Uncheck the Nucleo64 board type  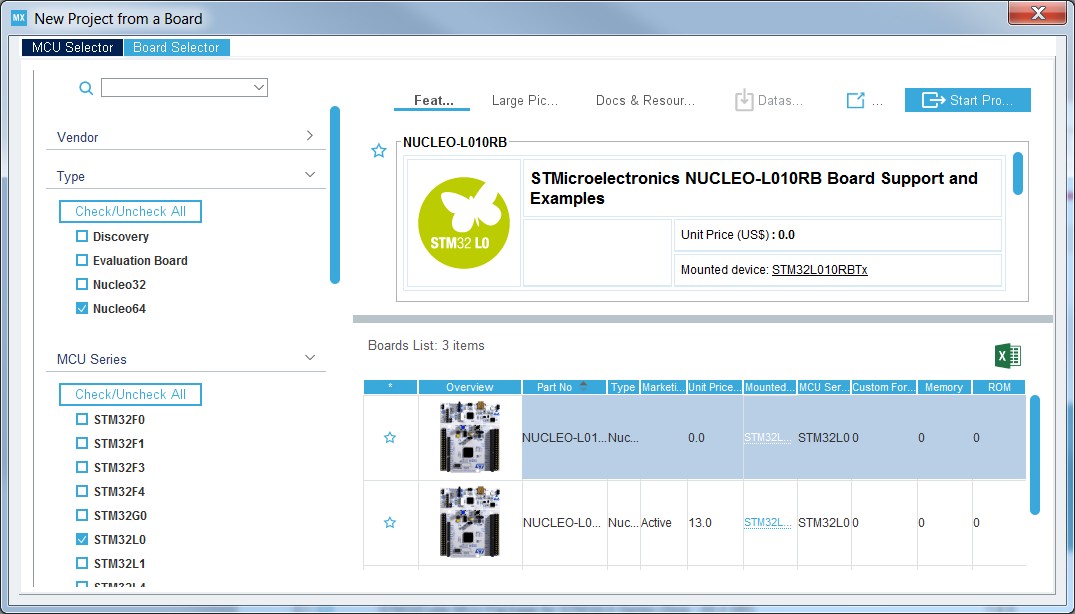click(82, 308)
